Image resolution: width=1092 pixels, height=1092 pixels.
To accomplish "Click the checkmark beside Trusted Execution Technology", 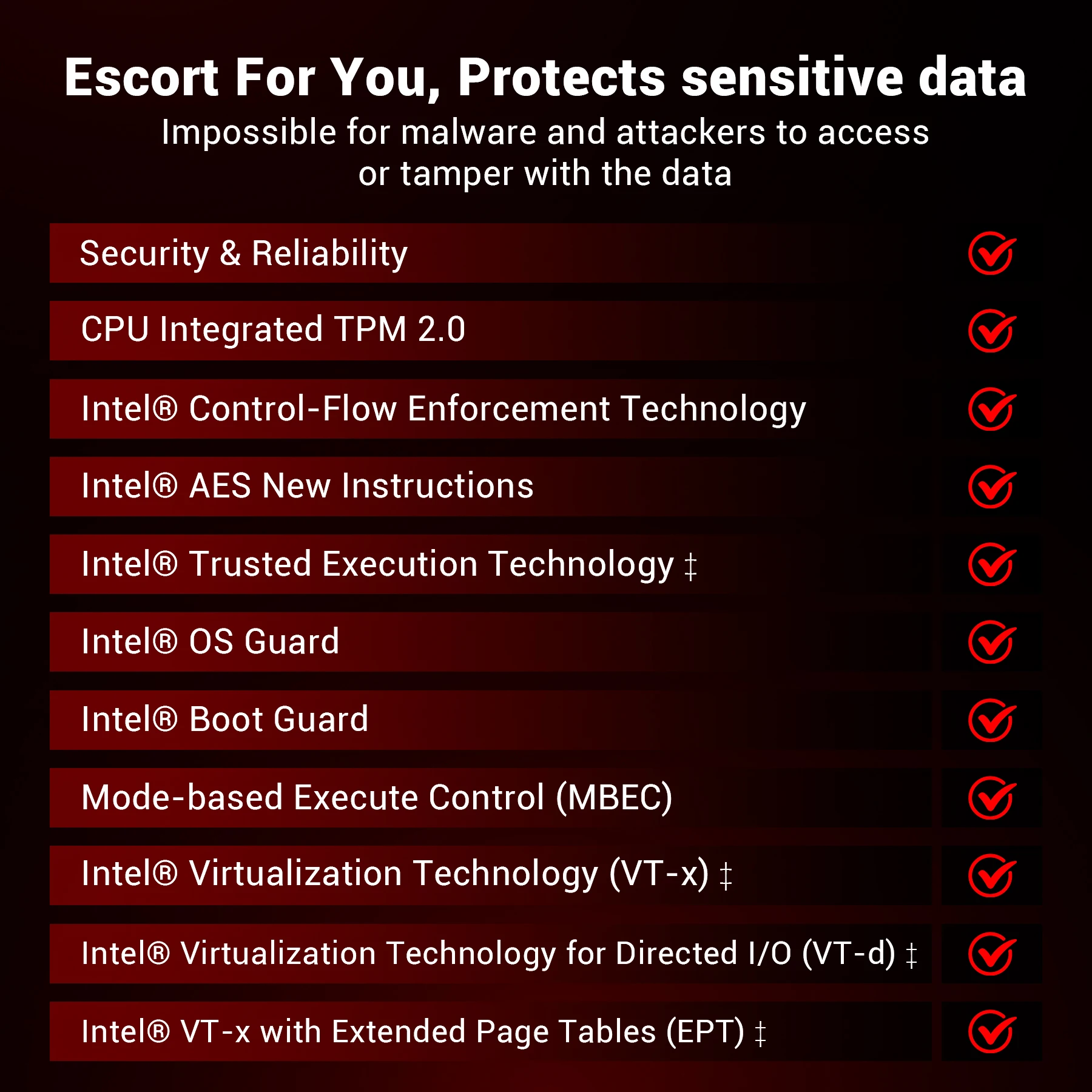I will coord(991,564).
